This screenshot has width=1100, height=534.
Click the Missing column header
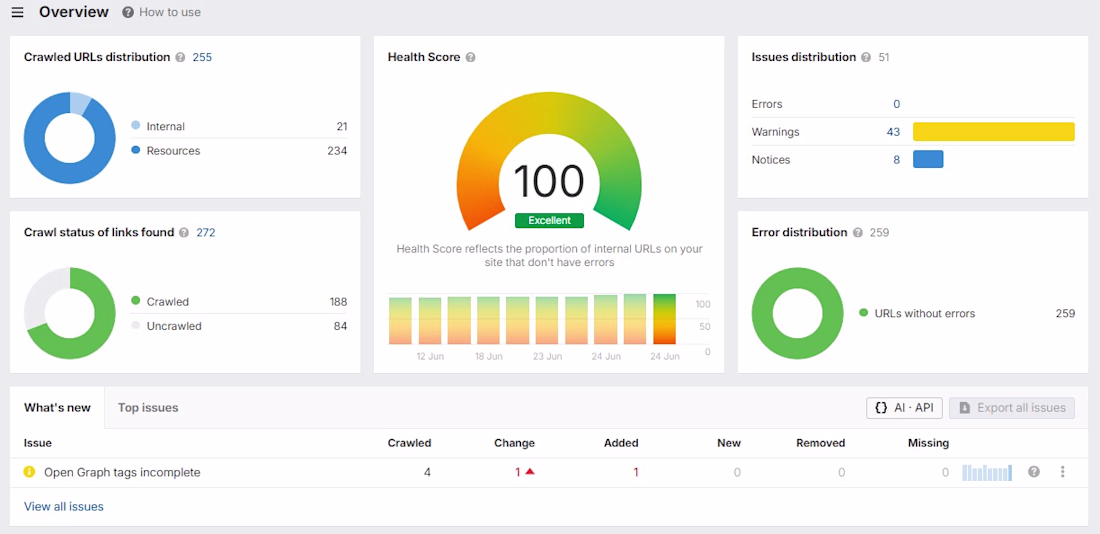coord(928,443)
